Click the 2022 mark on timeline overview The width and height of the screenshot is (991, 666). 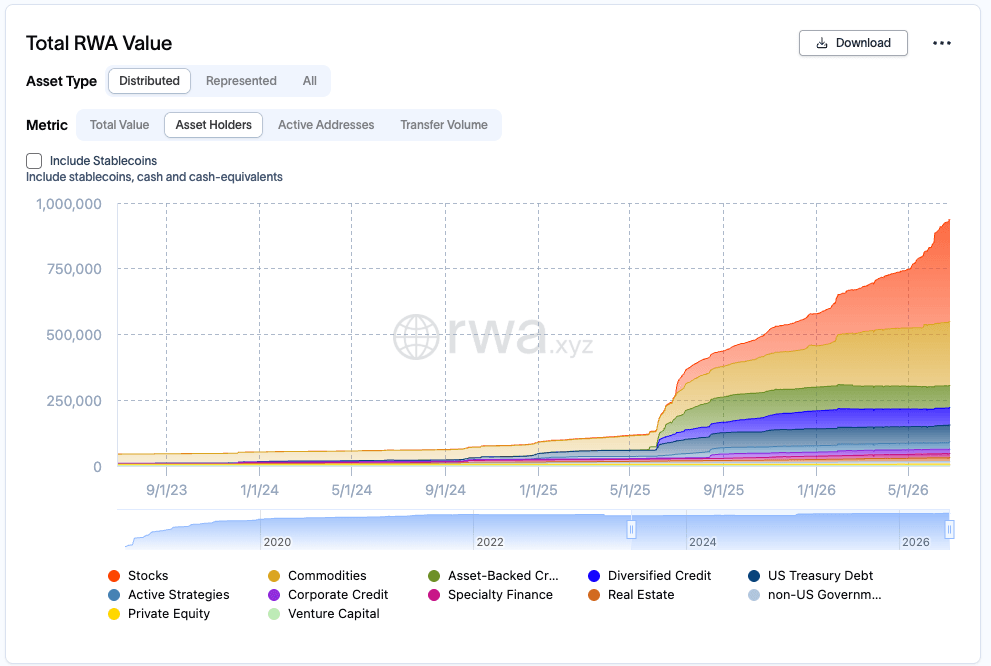(490, 542)
